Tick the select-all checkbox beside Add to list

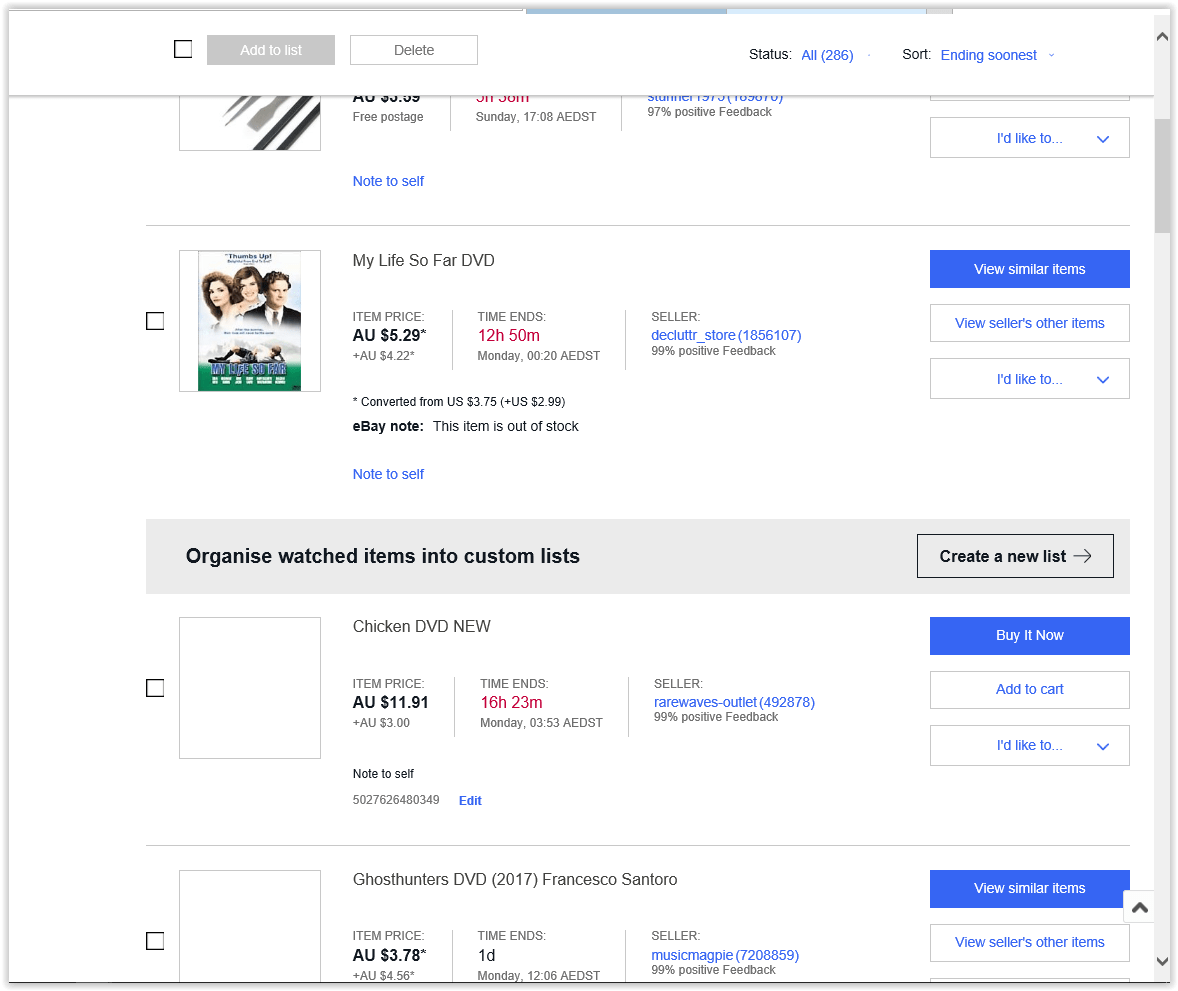tap(183, 49)
